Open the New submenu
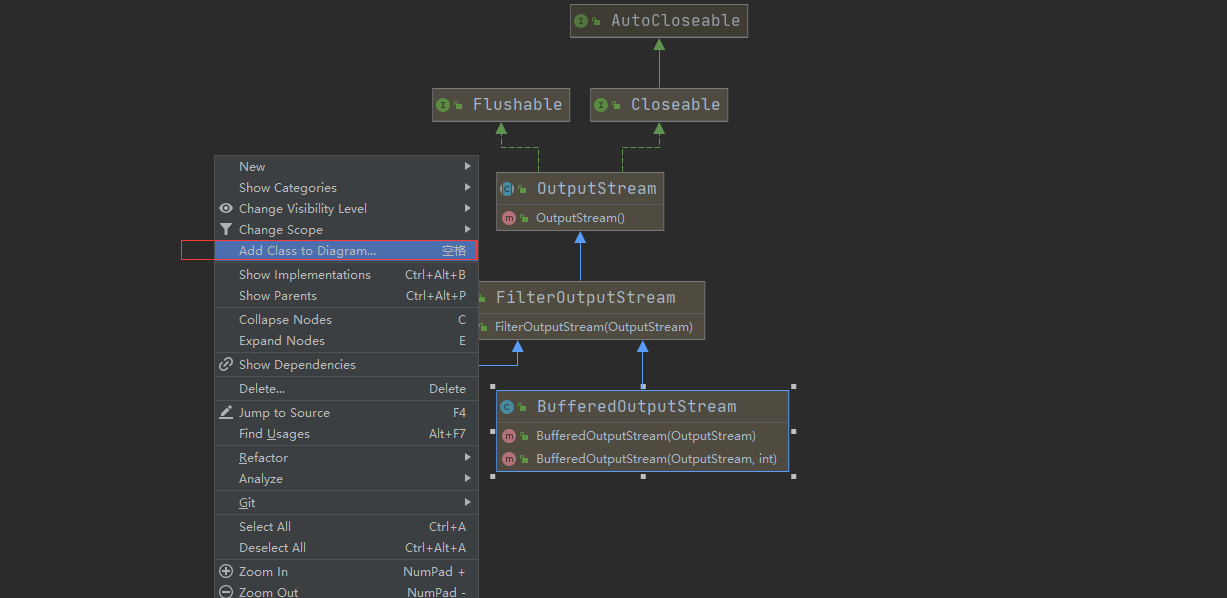 pos(346,167)
